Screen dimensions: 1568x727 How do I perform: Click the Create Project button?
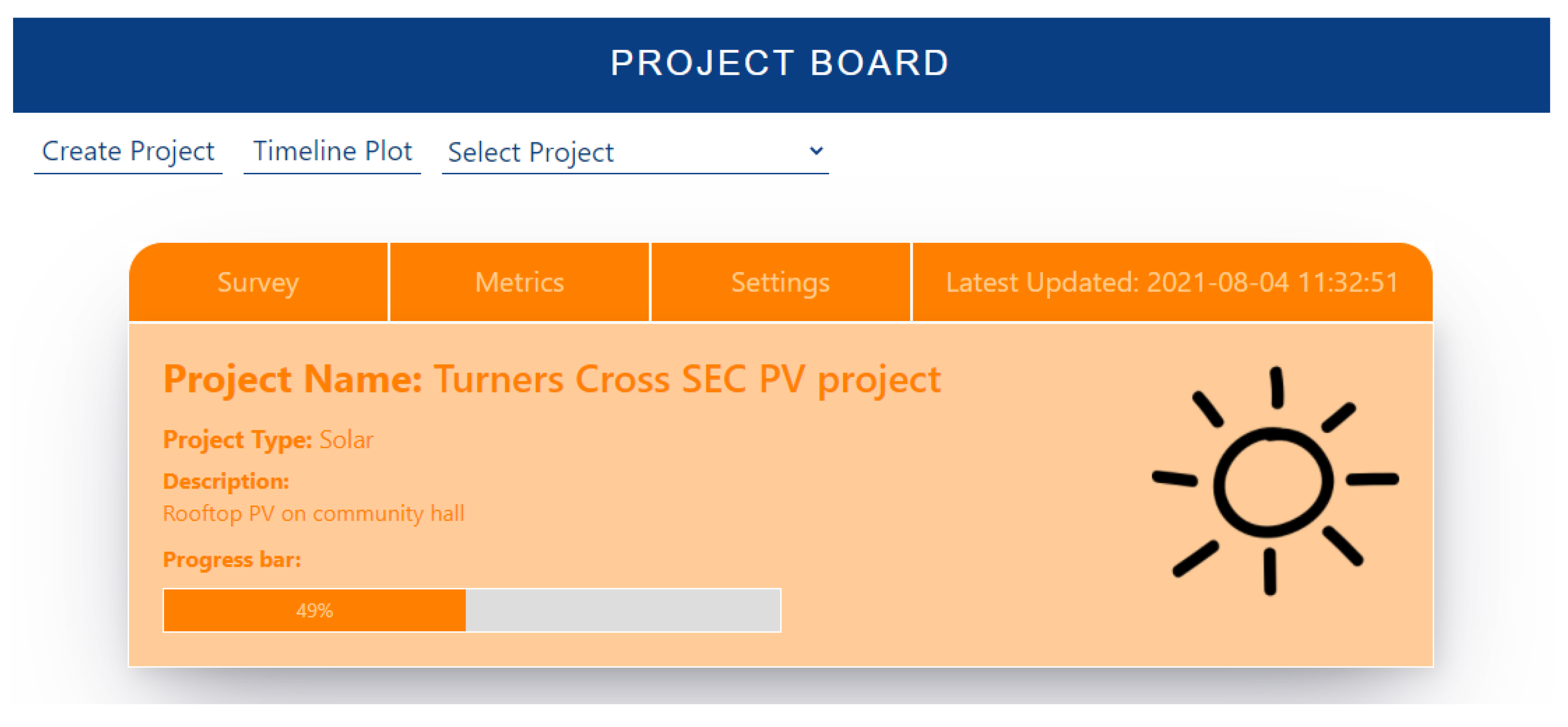128,152
